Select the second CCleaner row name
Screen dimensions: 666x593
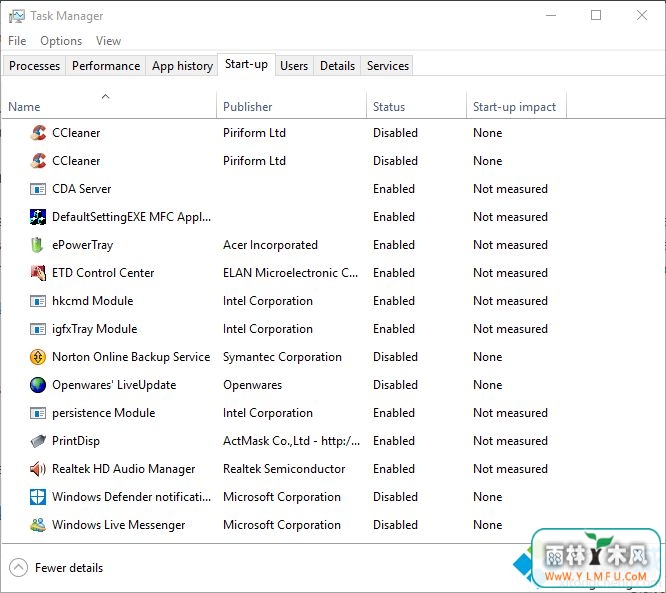tap(76, 161)
